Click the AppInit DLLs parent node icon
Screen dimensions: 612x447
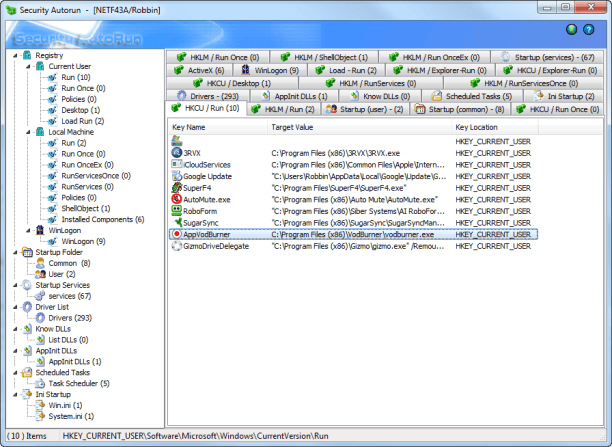27,351
